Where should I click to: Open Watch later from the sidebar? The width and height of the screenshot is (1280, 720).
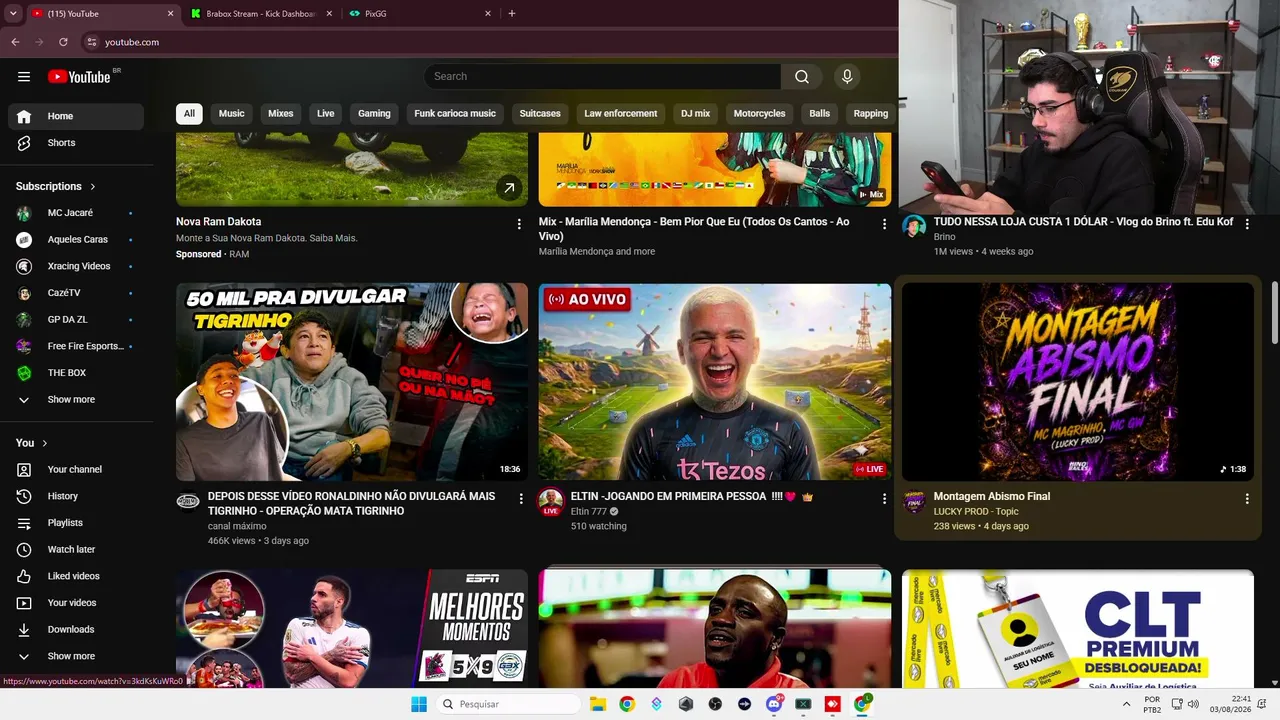[x=76, y=550]
